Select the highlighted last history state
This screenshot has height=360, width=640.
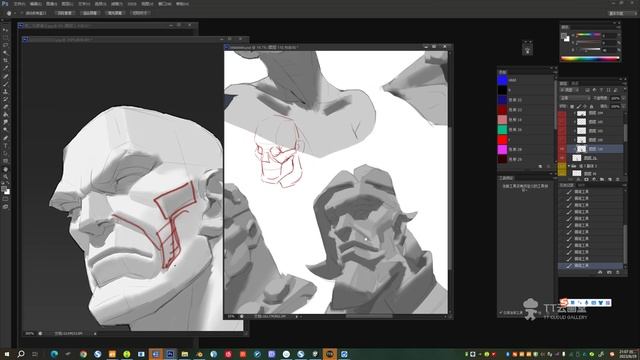point(591,266)
